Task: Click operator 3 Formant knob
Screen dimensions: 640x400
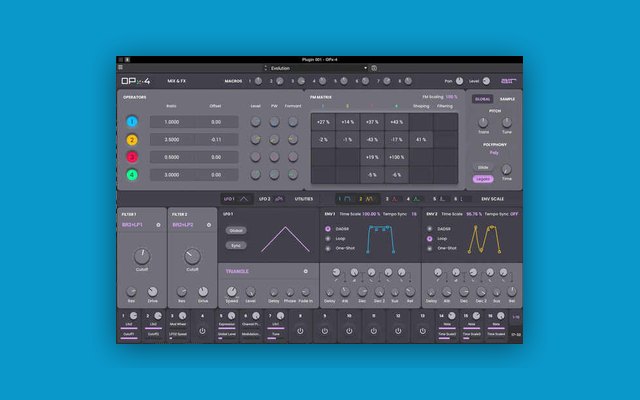Action: pos(293,157)
